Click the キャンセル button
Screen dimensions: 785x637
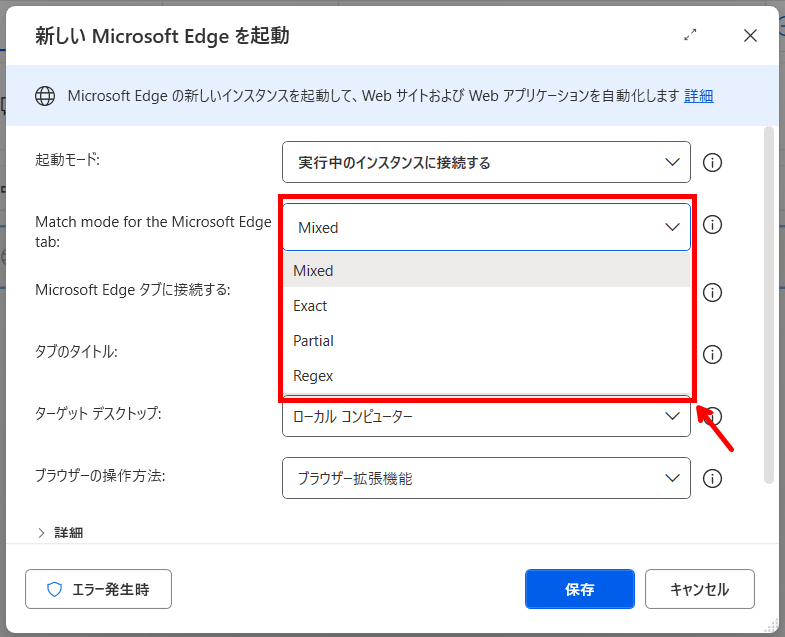coord(699,589)
